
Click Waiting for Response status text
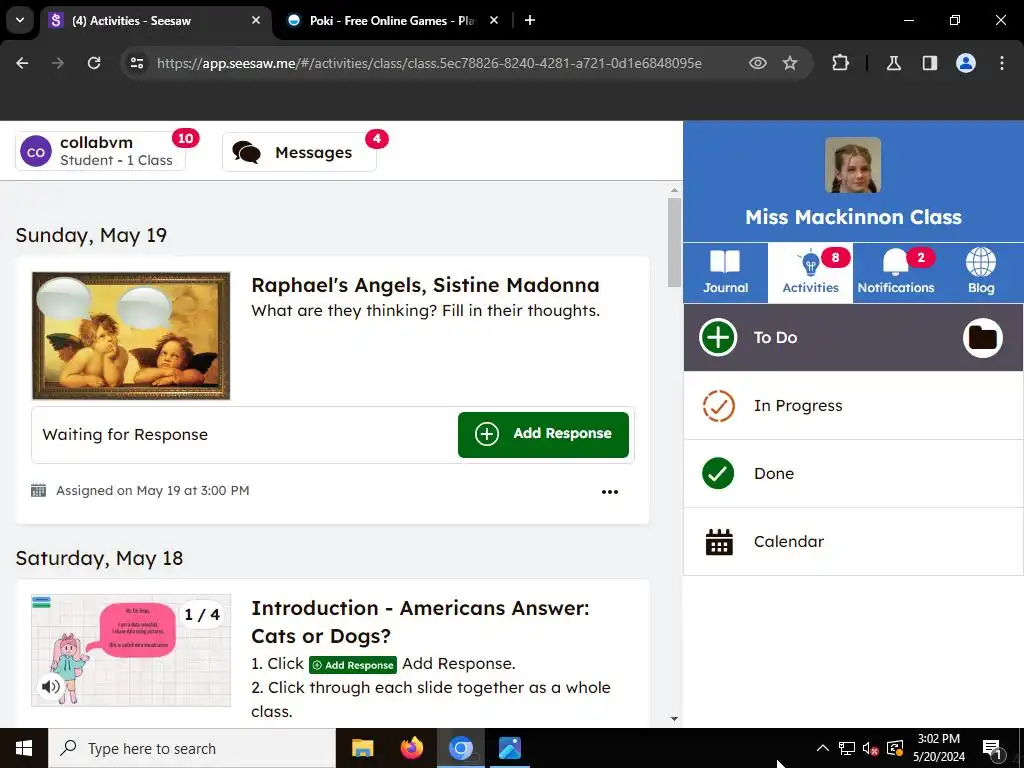(125, 435)
